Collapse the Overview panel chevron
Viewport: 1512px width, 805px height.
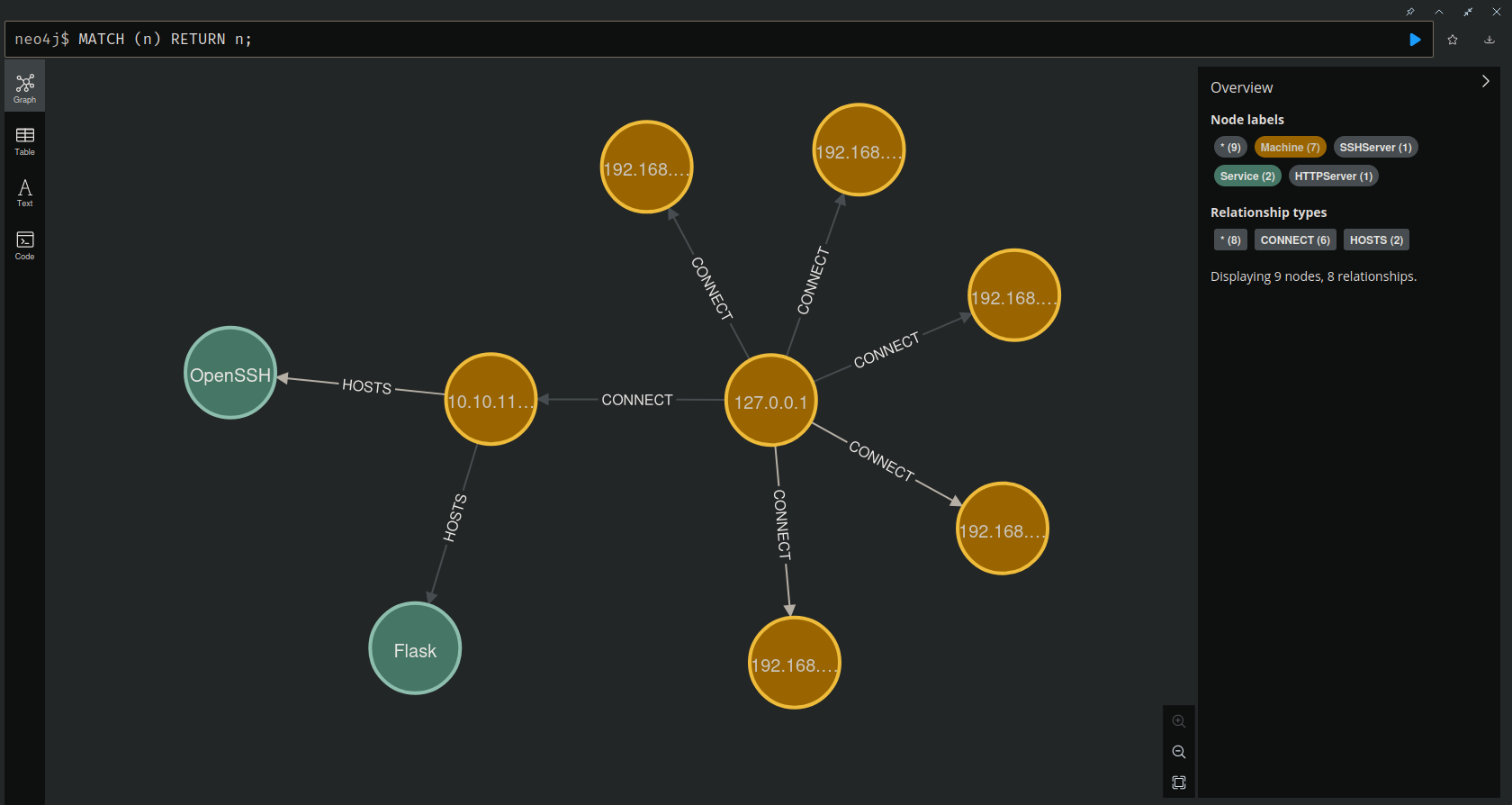pyautogui.click(x=1485, y=81)
